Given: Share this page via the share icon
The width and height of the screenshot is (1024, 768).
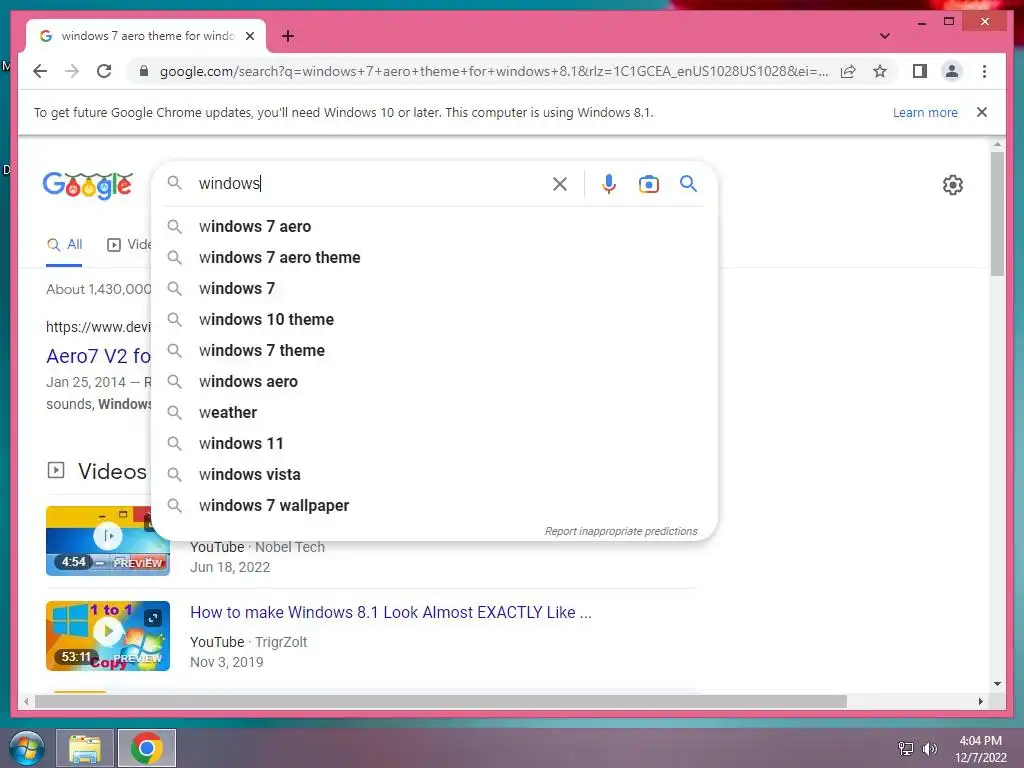Looking at the screenshot, I should coord(848,71).
